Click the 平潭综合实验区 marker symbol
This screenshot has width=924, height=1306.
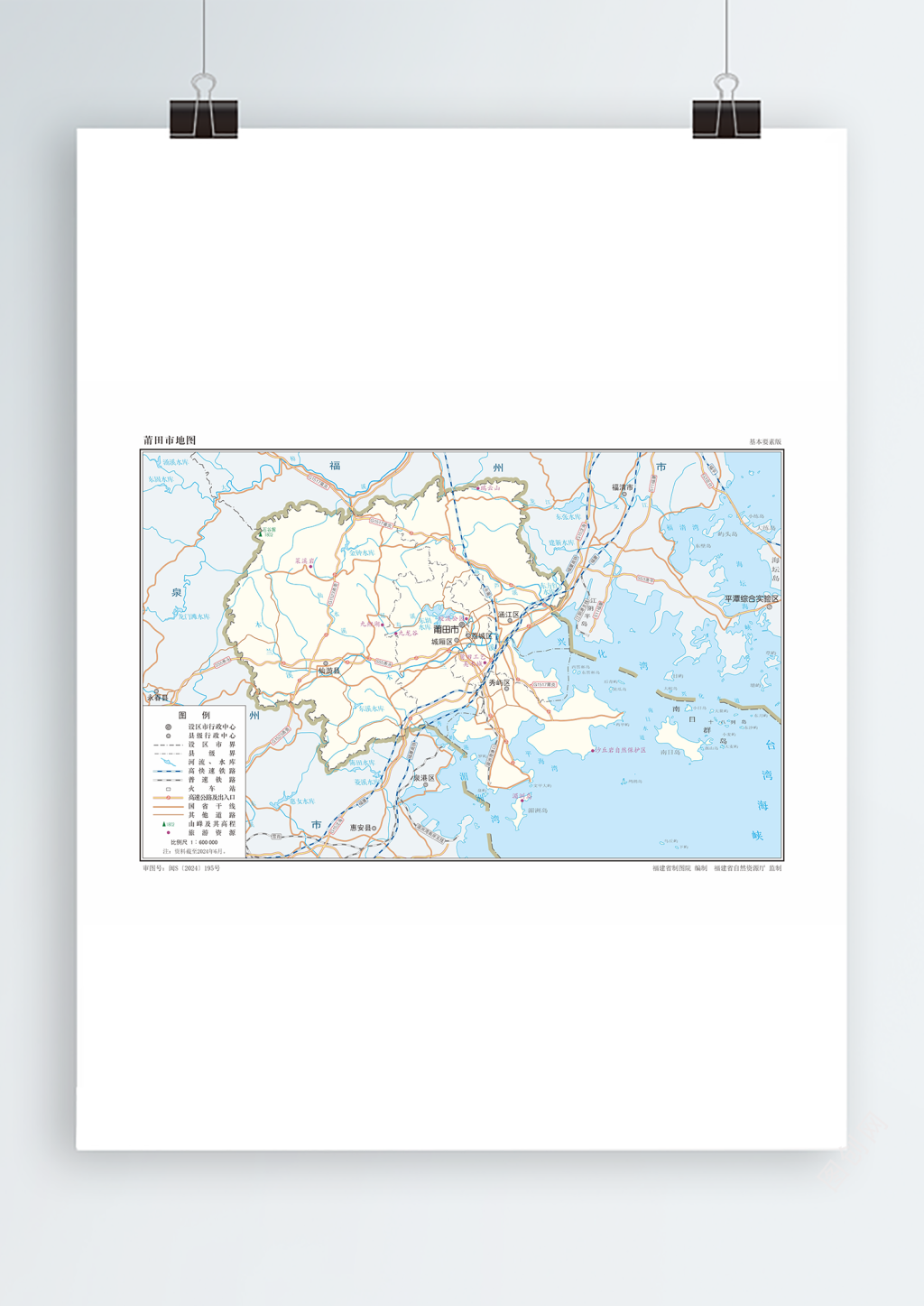[770, 607]
